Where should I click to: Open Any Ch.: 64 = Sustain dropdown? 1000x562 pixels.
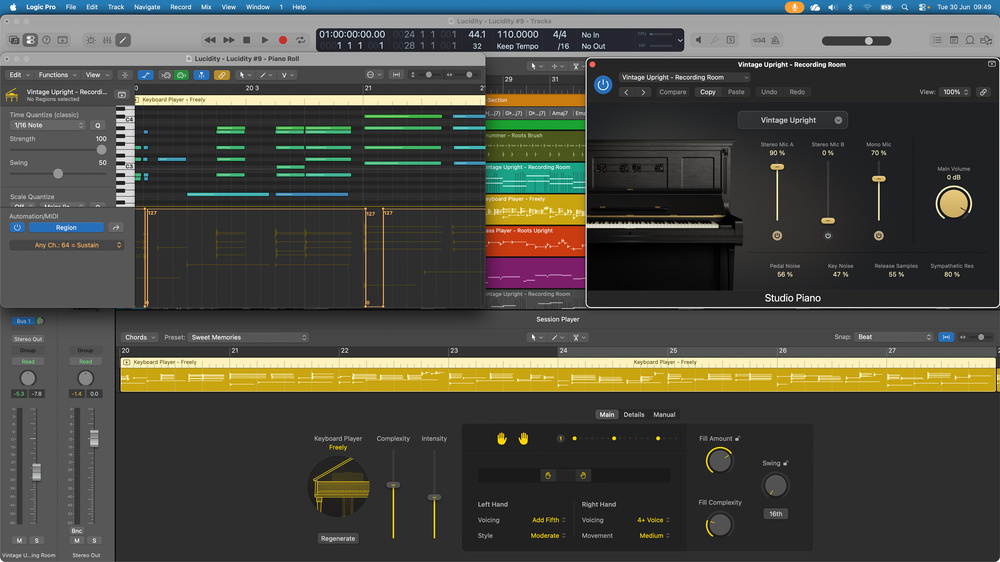click(67, 245)
